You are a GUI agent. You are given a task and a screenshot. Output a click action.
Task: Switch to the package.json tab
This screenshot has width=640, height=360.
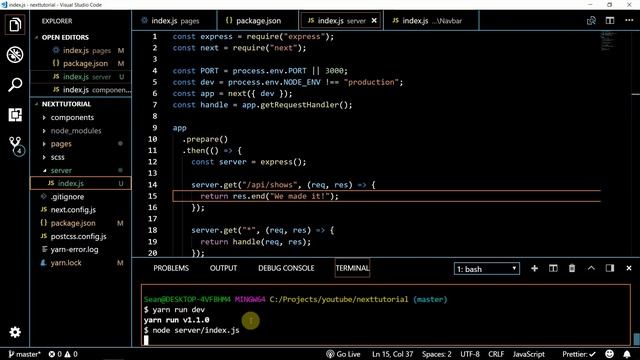[258, 20]
